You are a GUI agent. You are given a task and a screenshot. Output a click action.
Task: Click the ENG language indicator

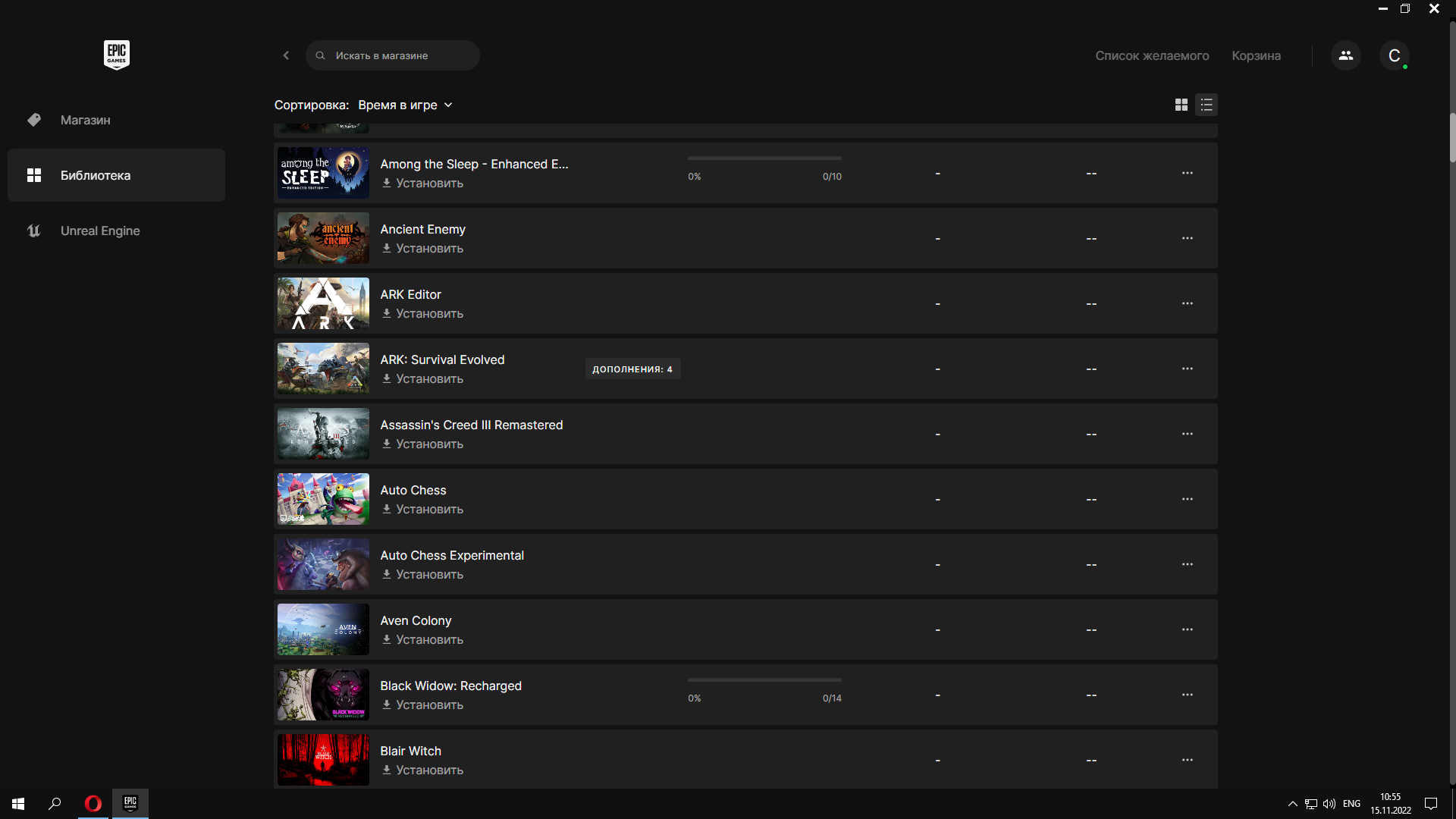coord(1351,804)
